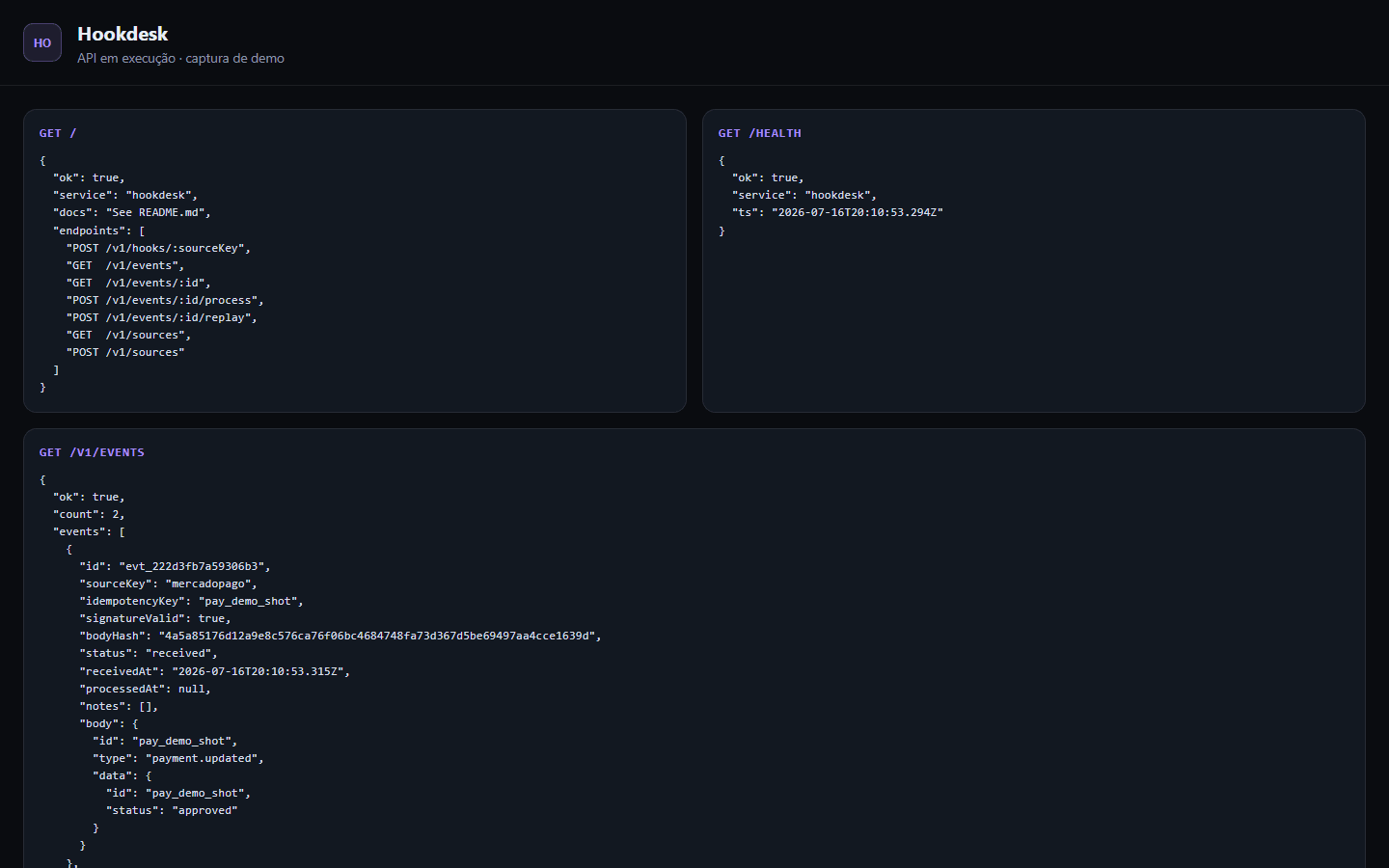Click the health timestamp '2026-07-16T20:10:53.294Z'
Image resolution: width=1389 pixels, height=868 pixels.
(858, 212)
